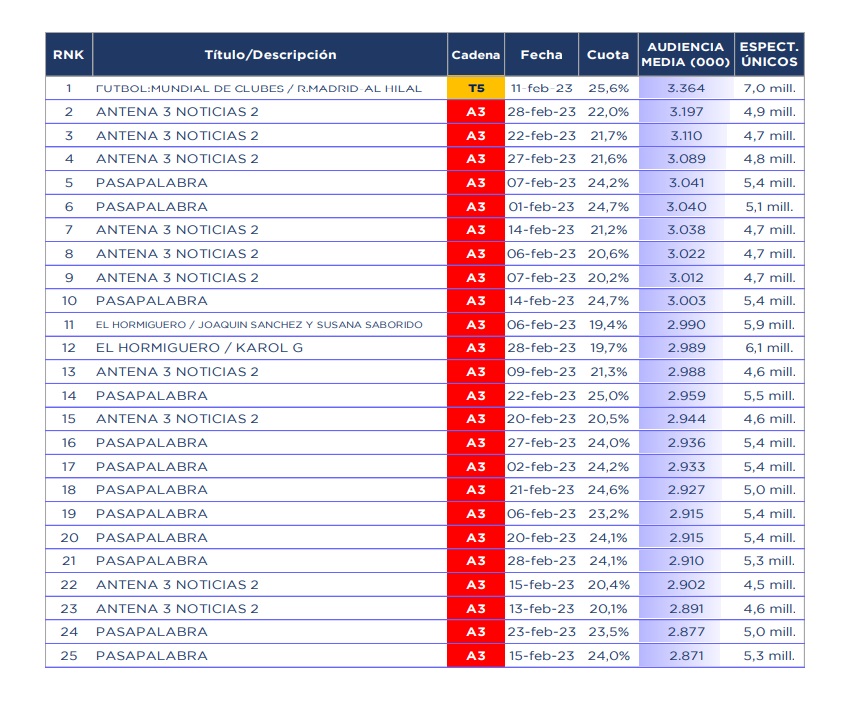Click the 7,0 mill. unique viewers value
Viewport: 861px width, 724px height.
tap(769, 88)
